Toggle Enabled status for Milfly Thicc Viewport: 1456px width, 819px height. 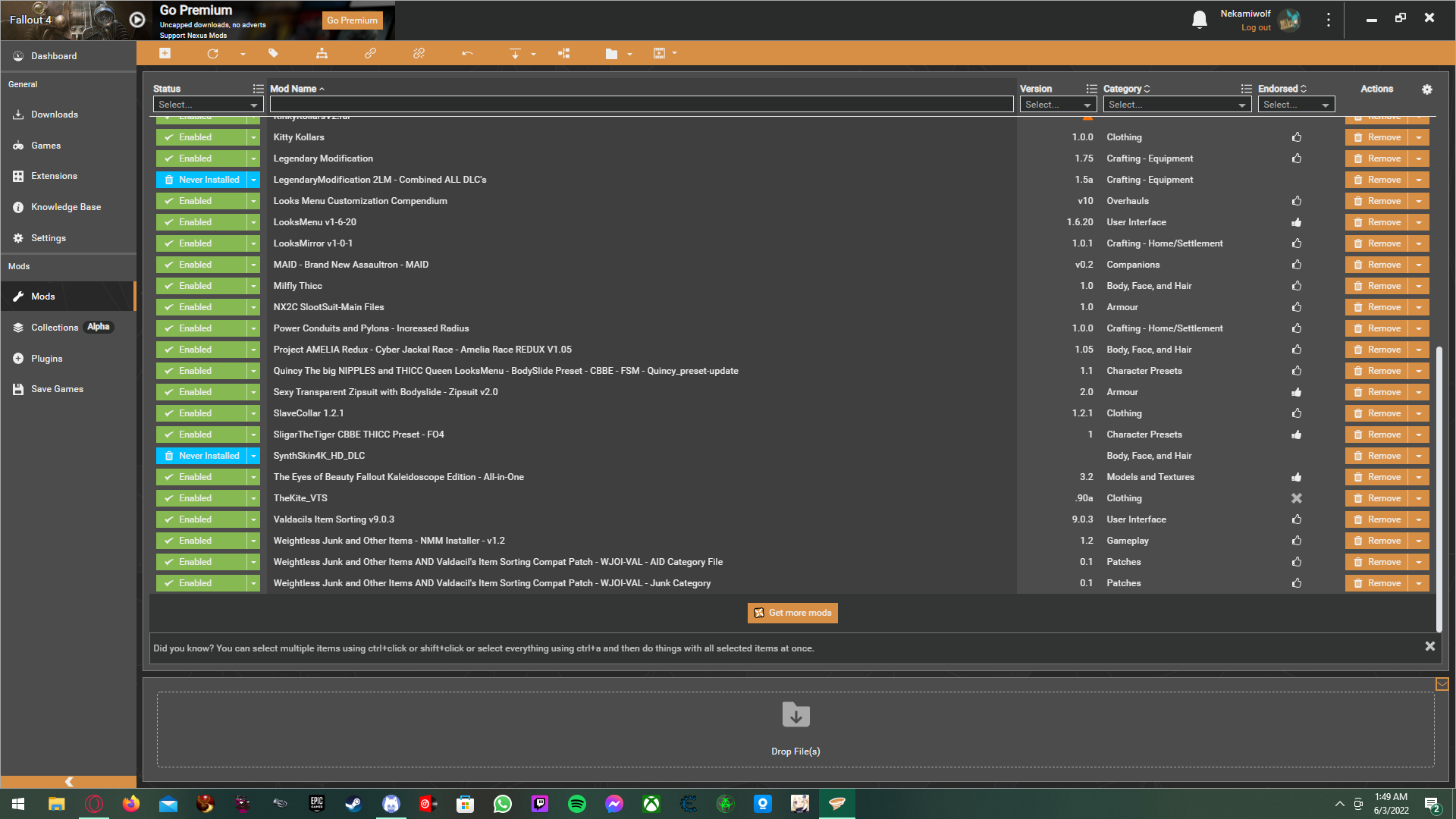point(201,286)
